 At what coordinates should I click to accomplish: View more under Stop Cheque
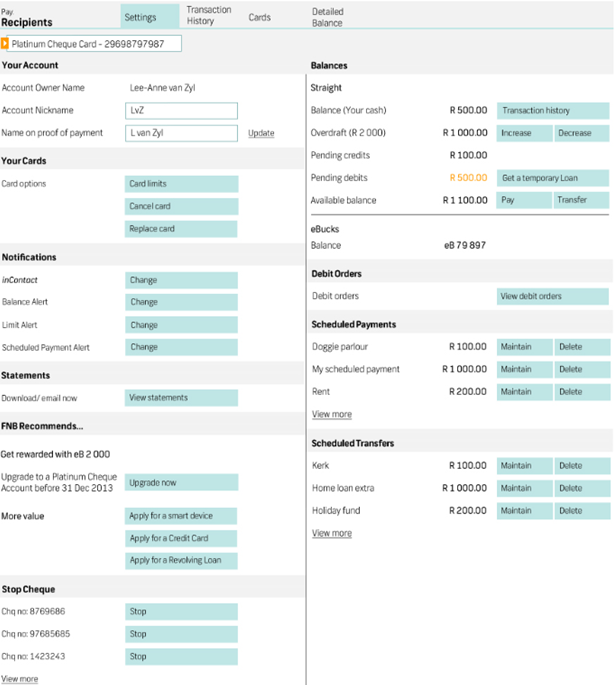pyautogui.click(x=20, y=679)
